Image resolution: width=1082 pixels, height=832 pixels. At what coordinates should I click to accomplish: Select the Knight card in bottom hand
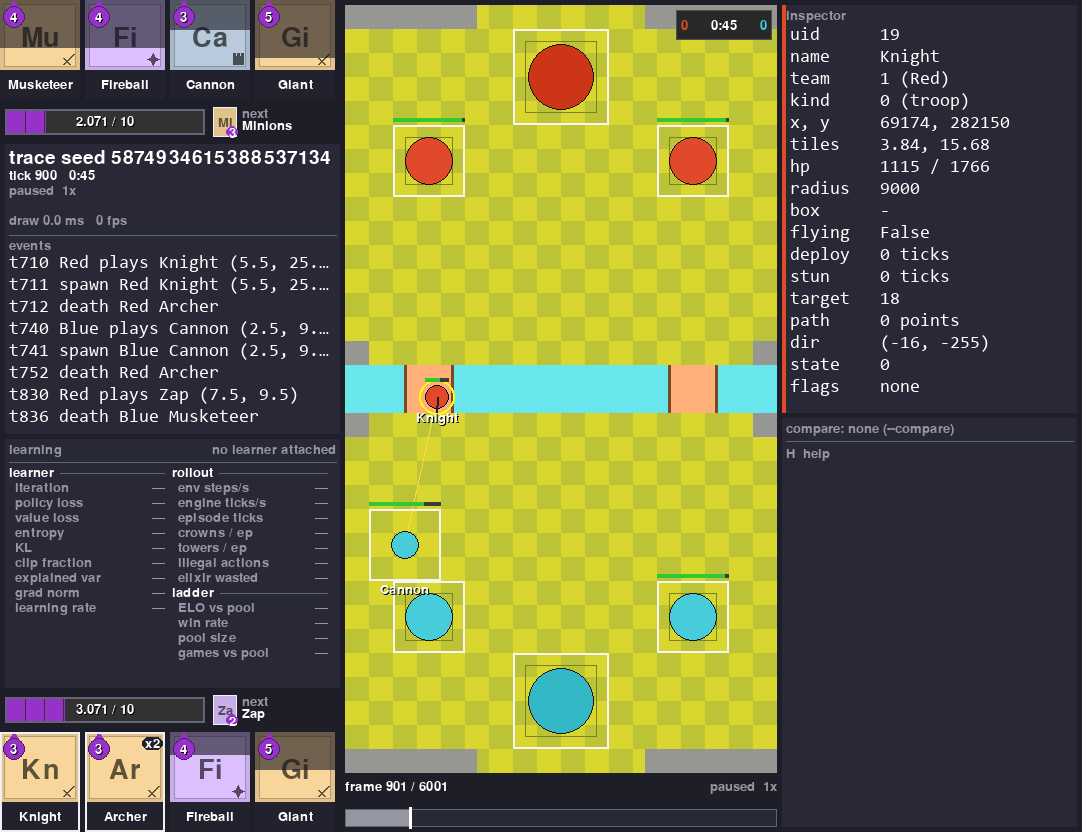coord(40,780)
